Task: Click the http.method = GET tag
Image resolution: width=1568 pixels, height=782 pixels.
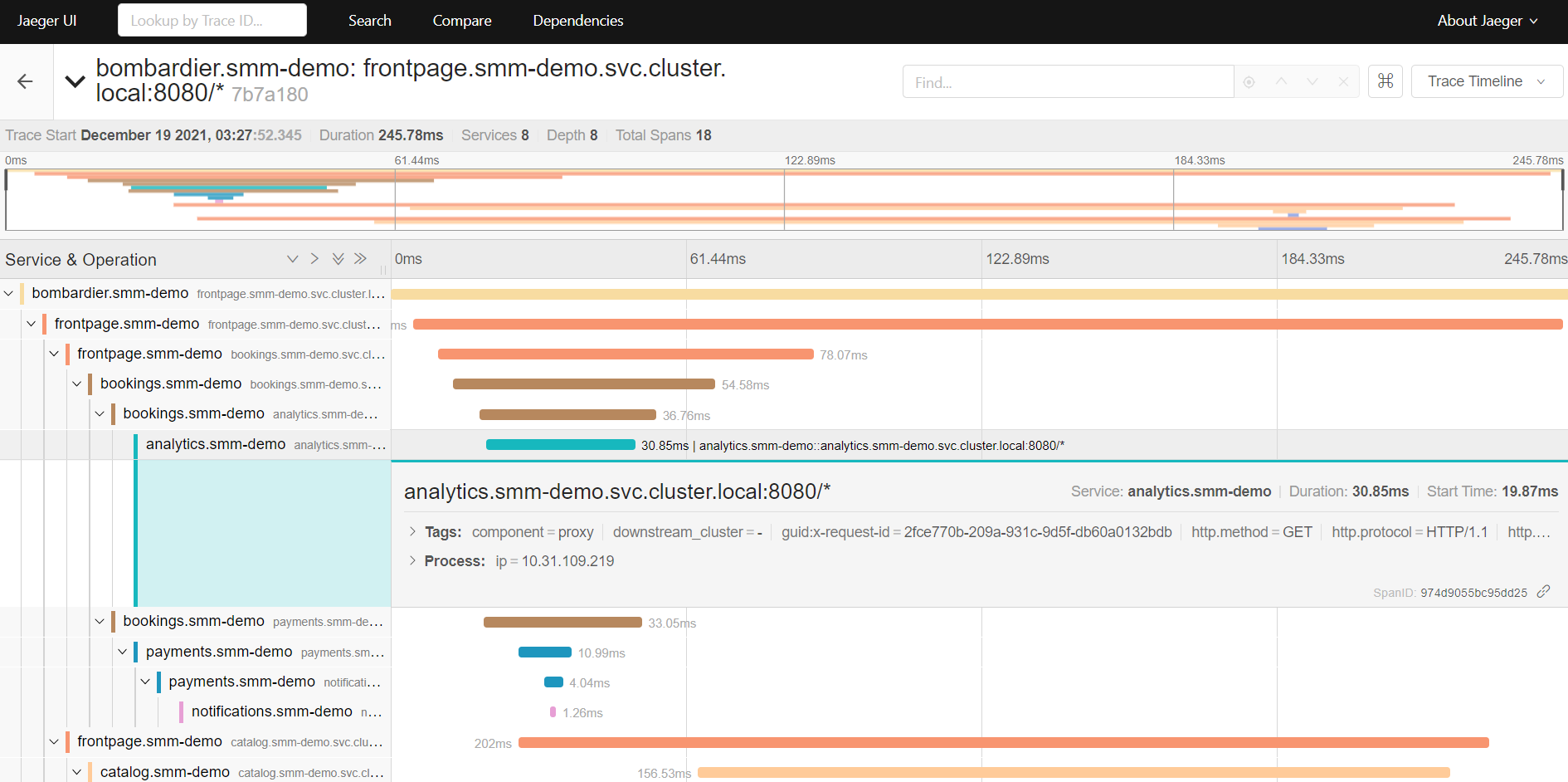Action: pyautogui.click(x=1252, y=532)
